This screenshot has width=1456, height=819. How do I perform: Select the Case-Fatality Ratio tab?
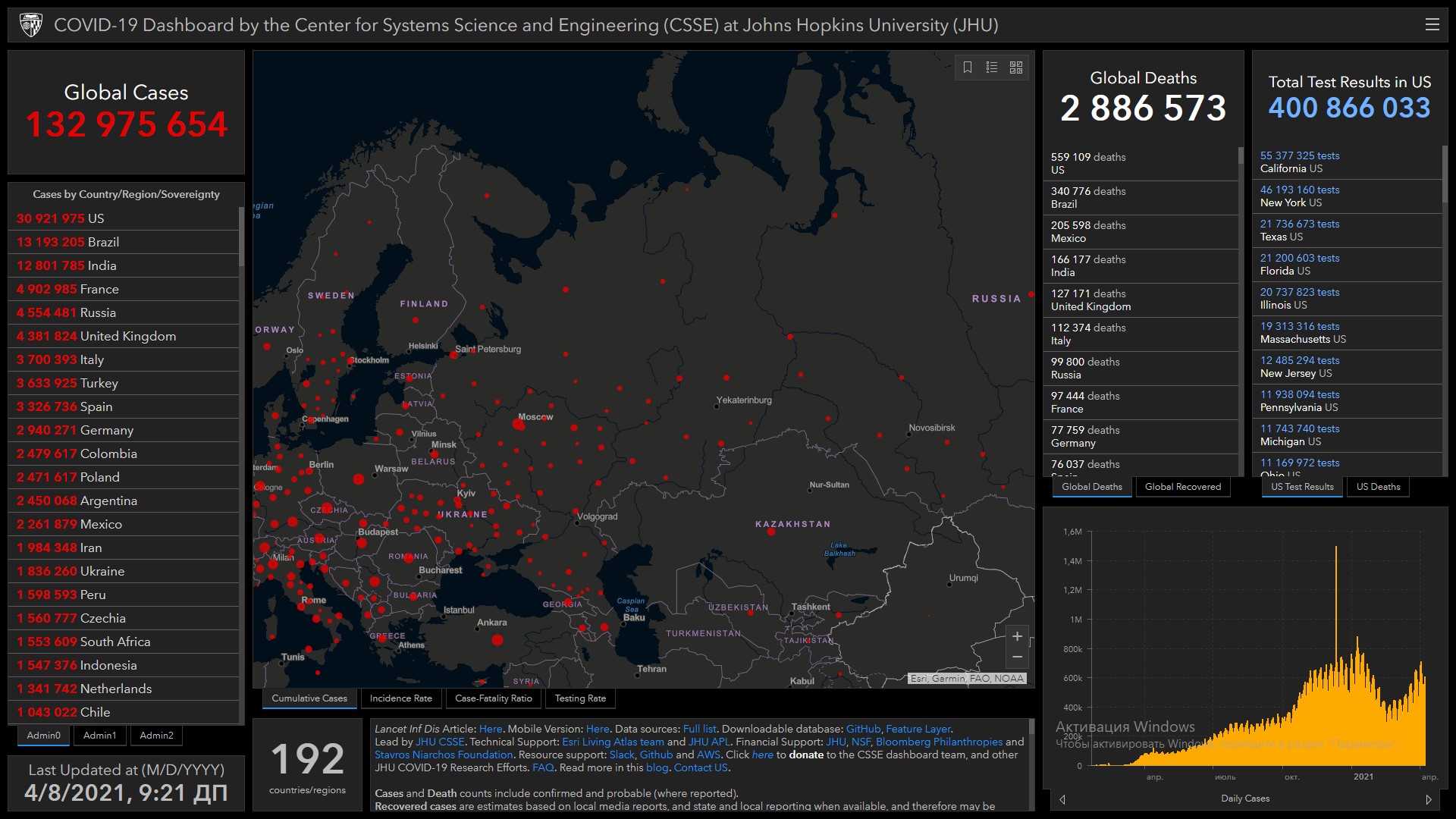click(x=493, y=698)
